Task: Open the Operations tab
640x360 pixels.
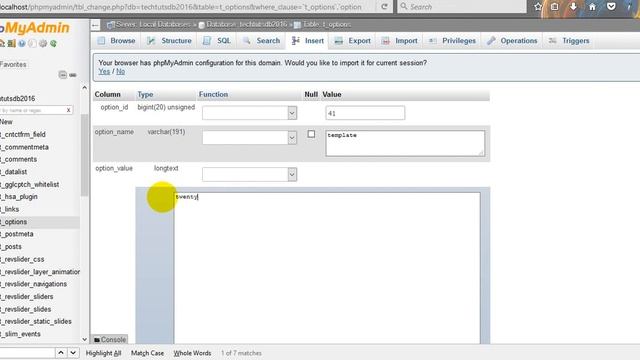Action: [512, 41]
